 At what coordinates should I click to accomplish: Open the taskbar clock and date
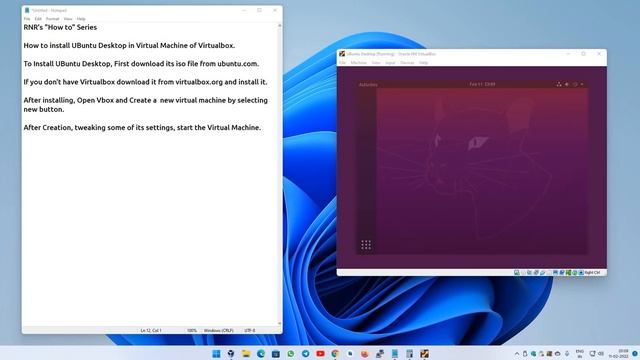pyautogui.click(x=618, y=354)
